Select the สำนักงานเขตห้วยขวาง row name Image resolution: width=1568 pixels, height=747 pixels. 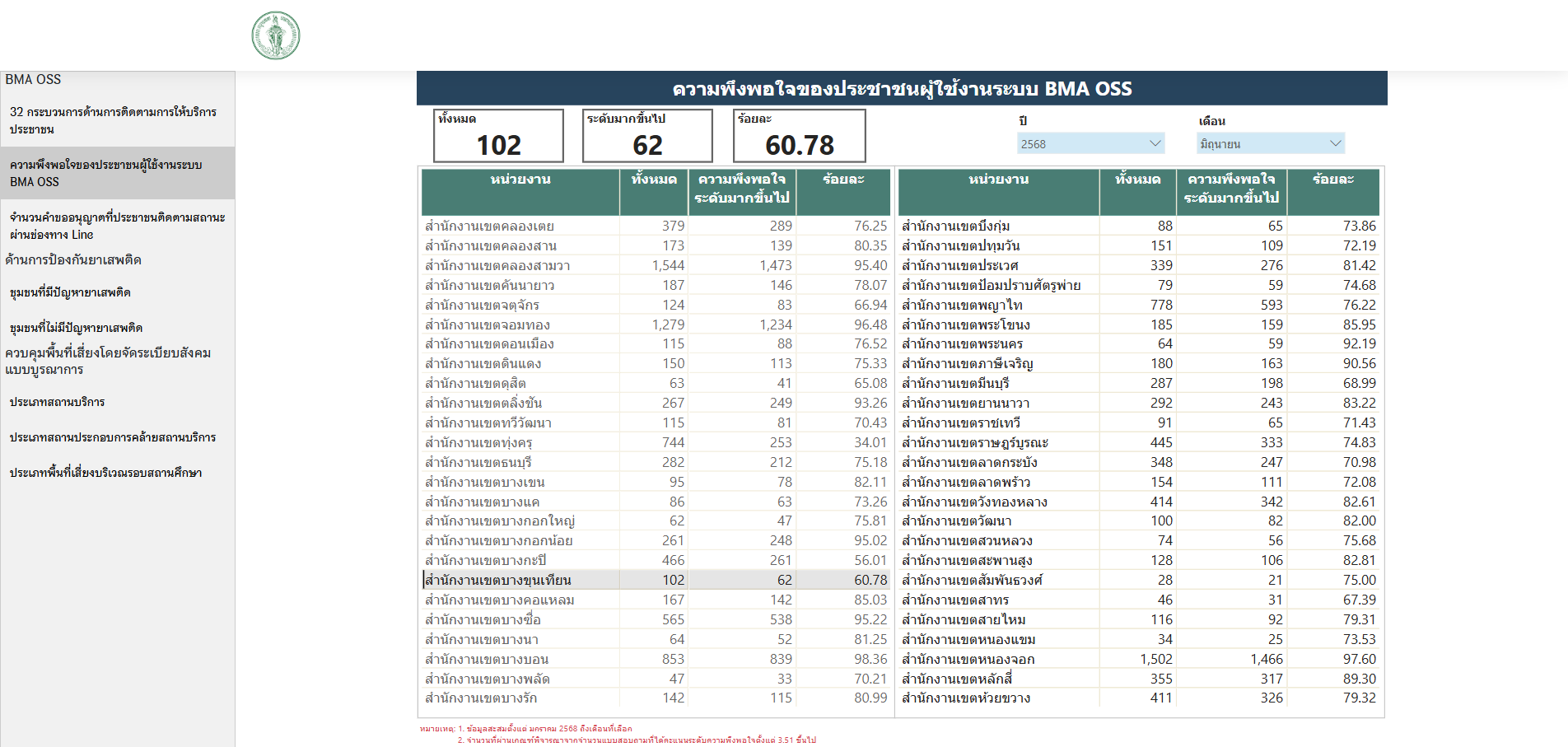tap(966, 698)
